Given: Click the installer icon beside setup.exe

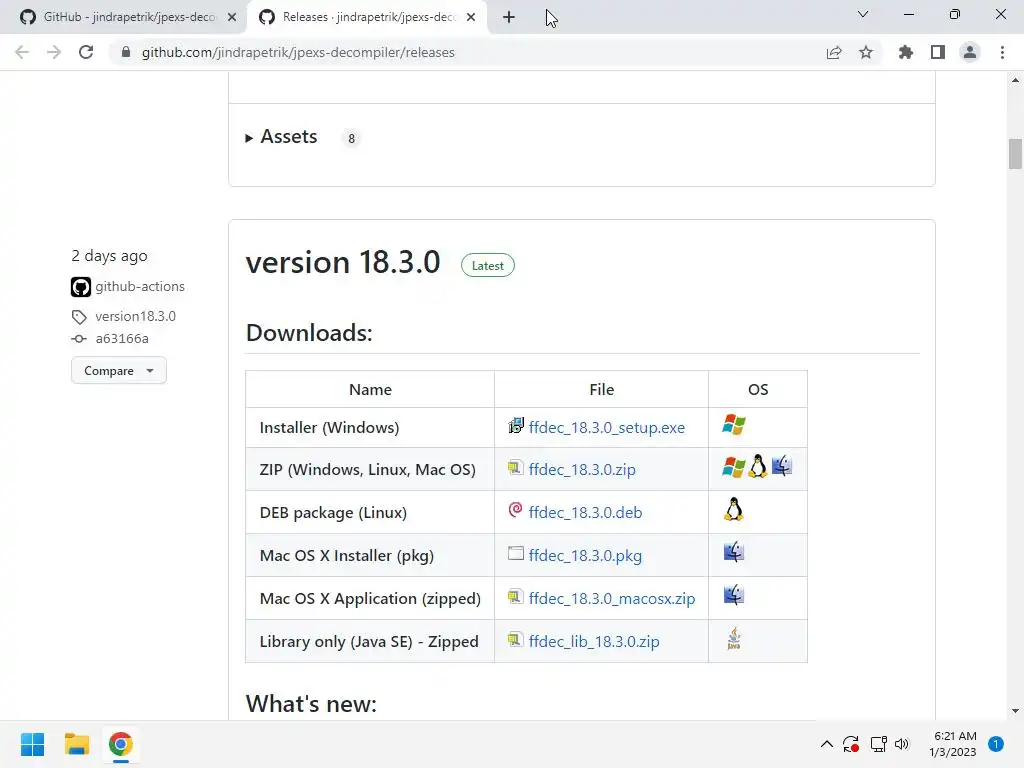Looking at the screenshot, I should [x=516, y=426].
